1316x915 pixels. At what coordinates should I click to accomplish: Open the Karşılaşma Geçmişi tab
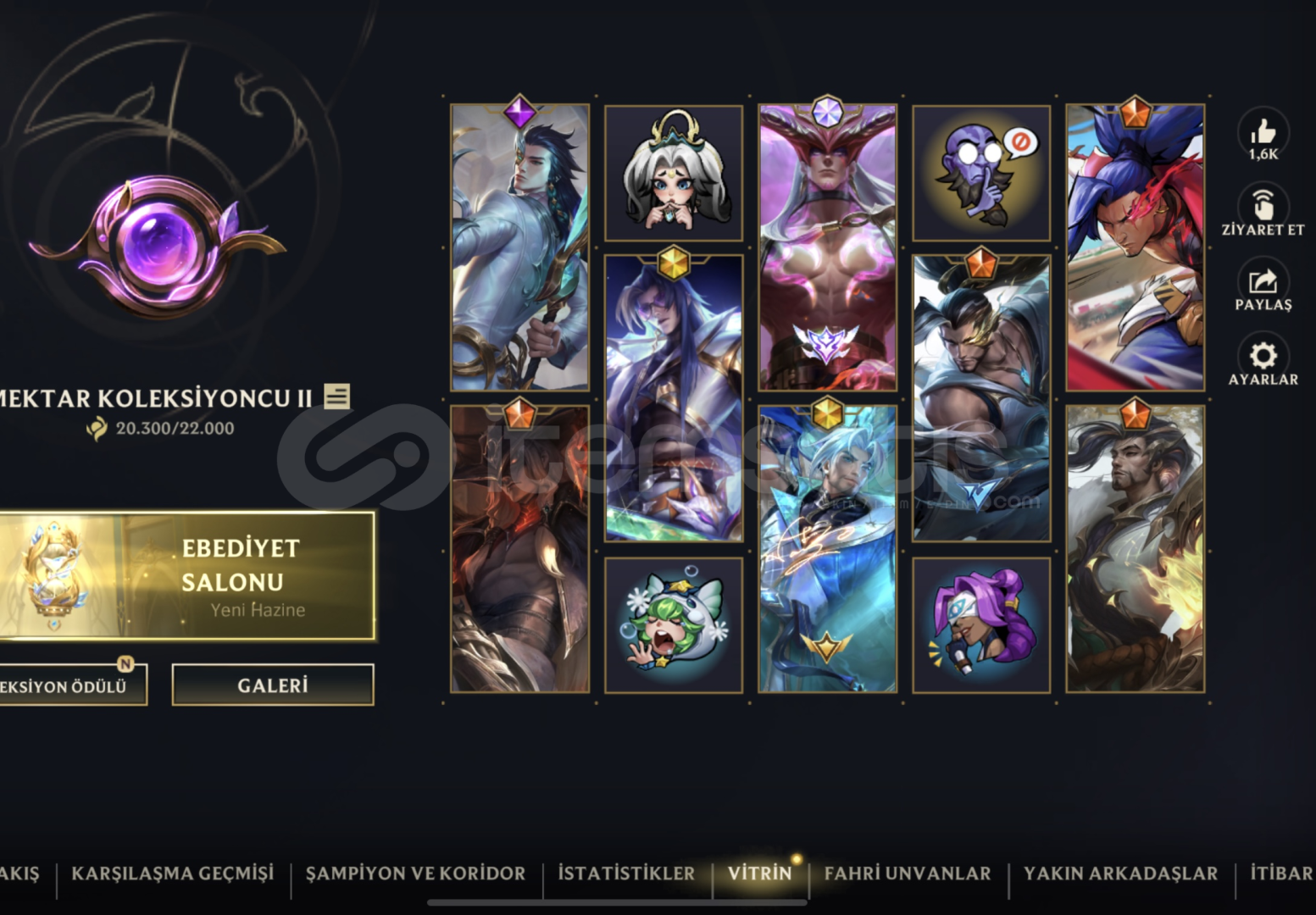pos(172,873)
